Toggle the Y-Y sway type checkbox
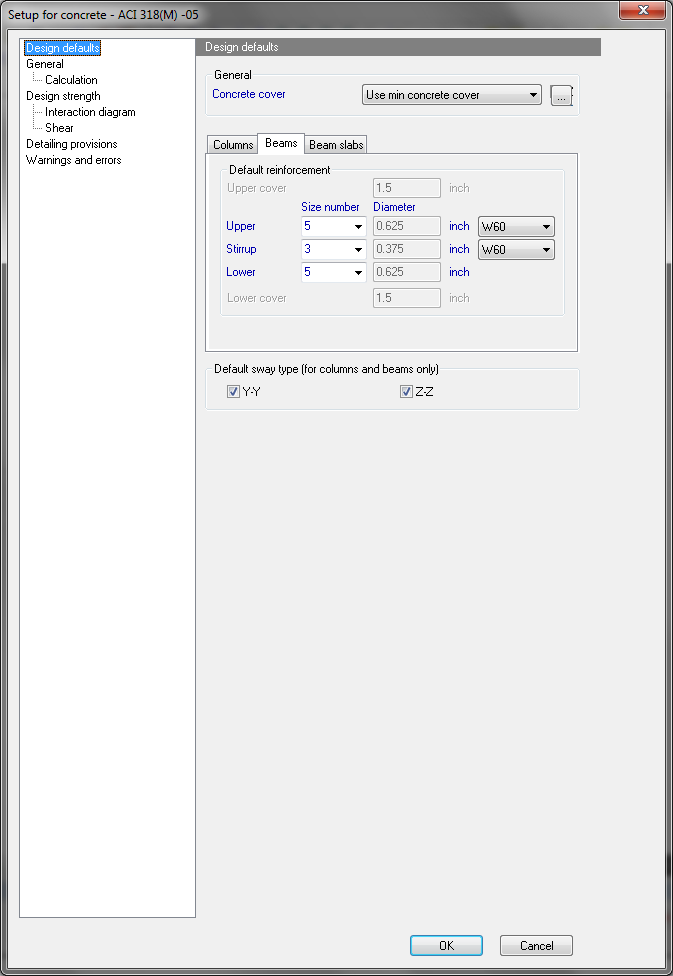The width and height of the screenshot is (673, 976). pos(233,392)
